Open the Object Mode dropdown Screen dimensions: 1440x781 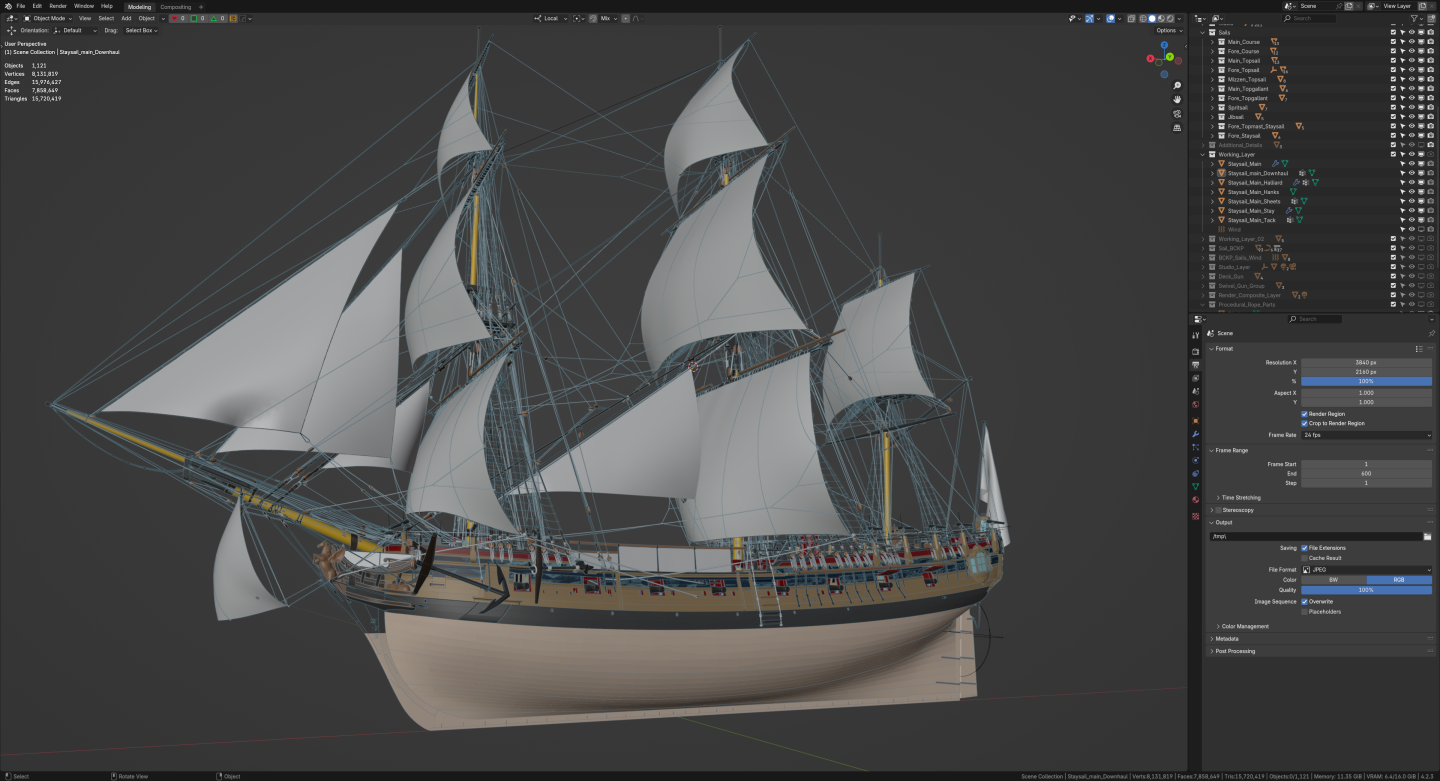pos(48,18)
